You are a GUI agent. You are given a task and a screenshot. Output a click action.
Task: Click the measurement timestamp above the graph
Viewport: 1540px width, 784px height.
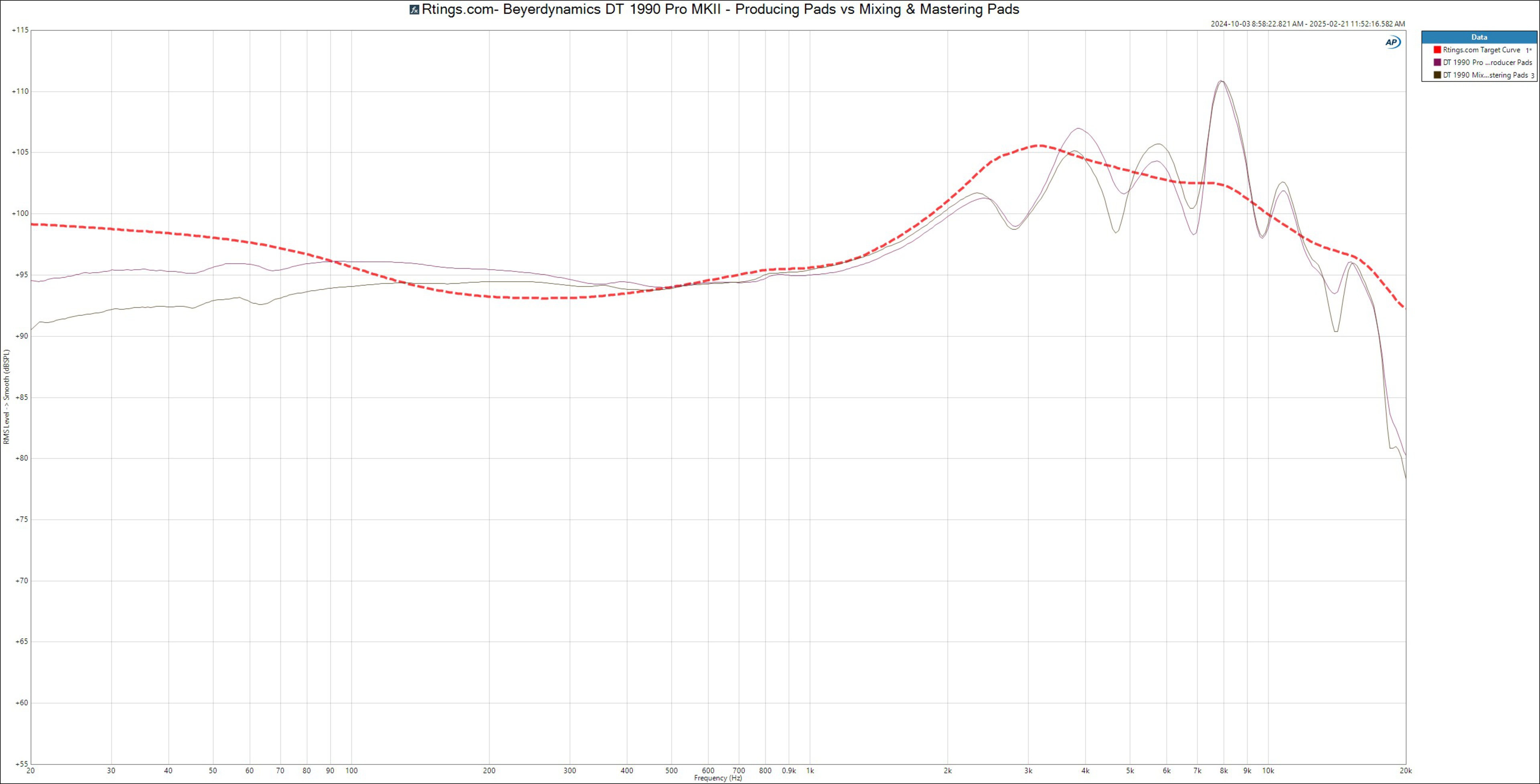(1307, 24)
